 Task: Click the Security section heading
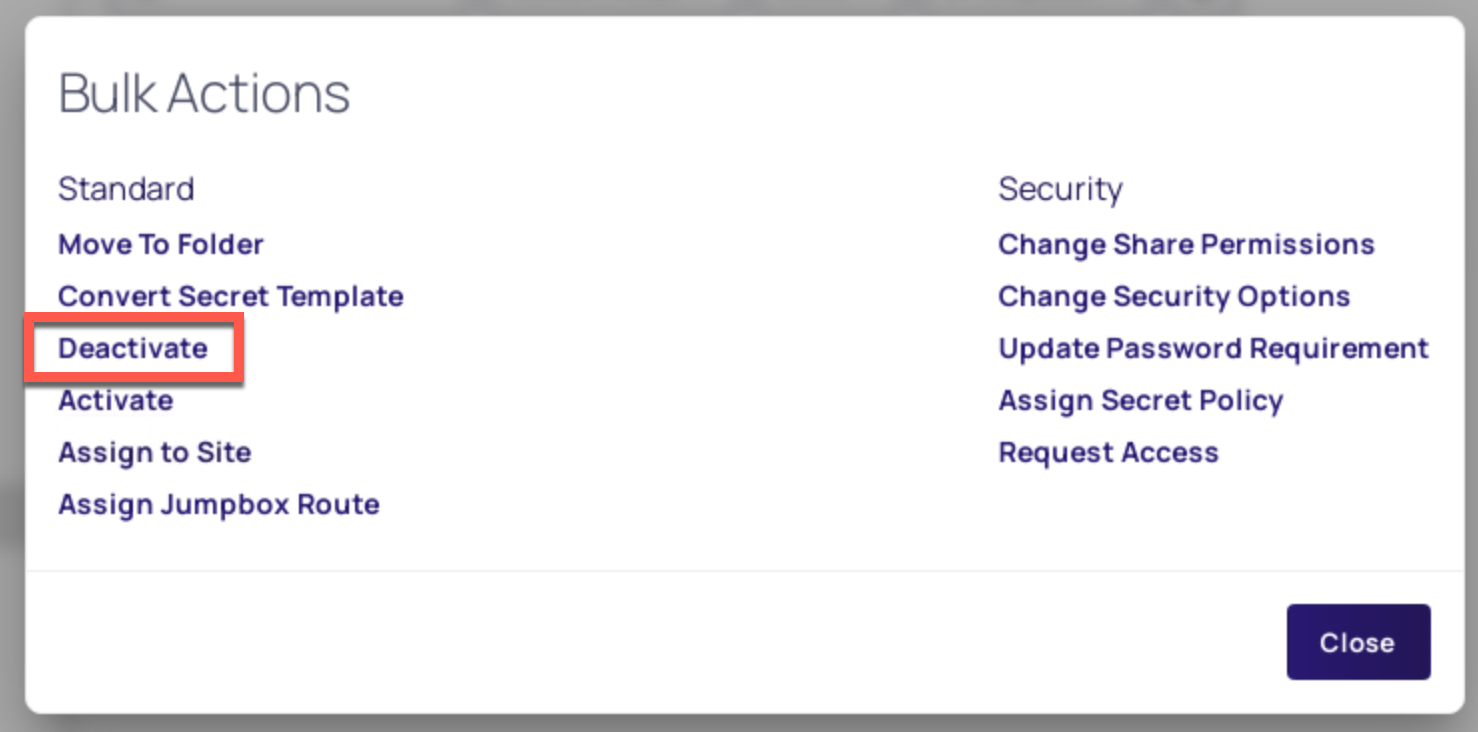pos(1060,189)
